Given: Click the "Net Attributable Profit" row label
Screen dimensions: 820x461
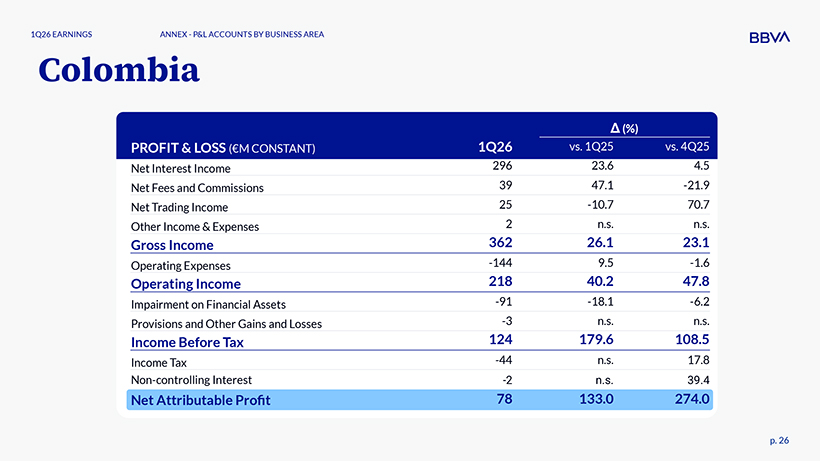Looking at the screenshot, I should (200, 400).
